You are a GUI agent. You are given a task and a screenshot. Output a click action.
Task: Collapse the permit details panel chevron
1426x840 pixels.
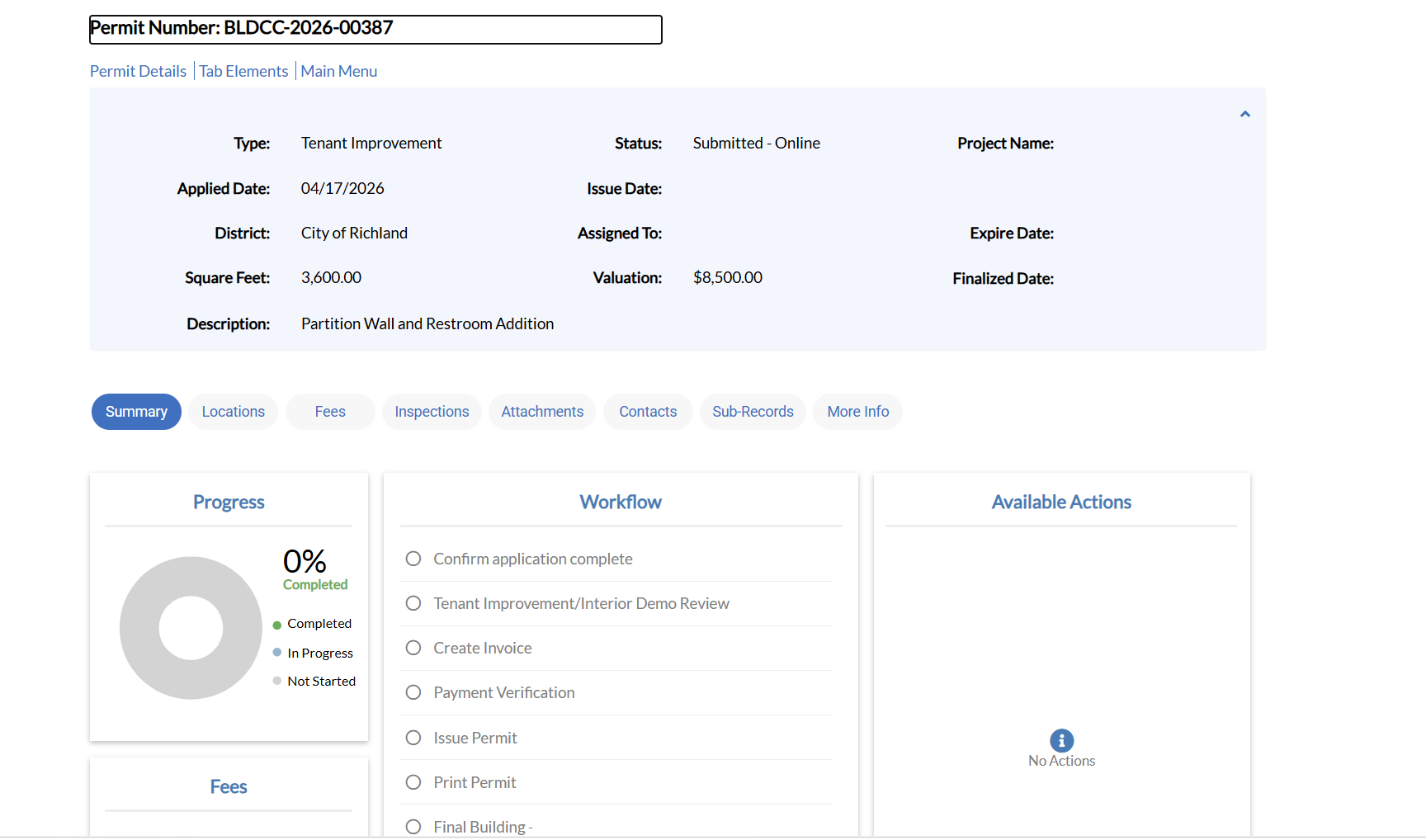[1245, 114]
